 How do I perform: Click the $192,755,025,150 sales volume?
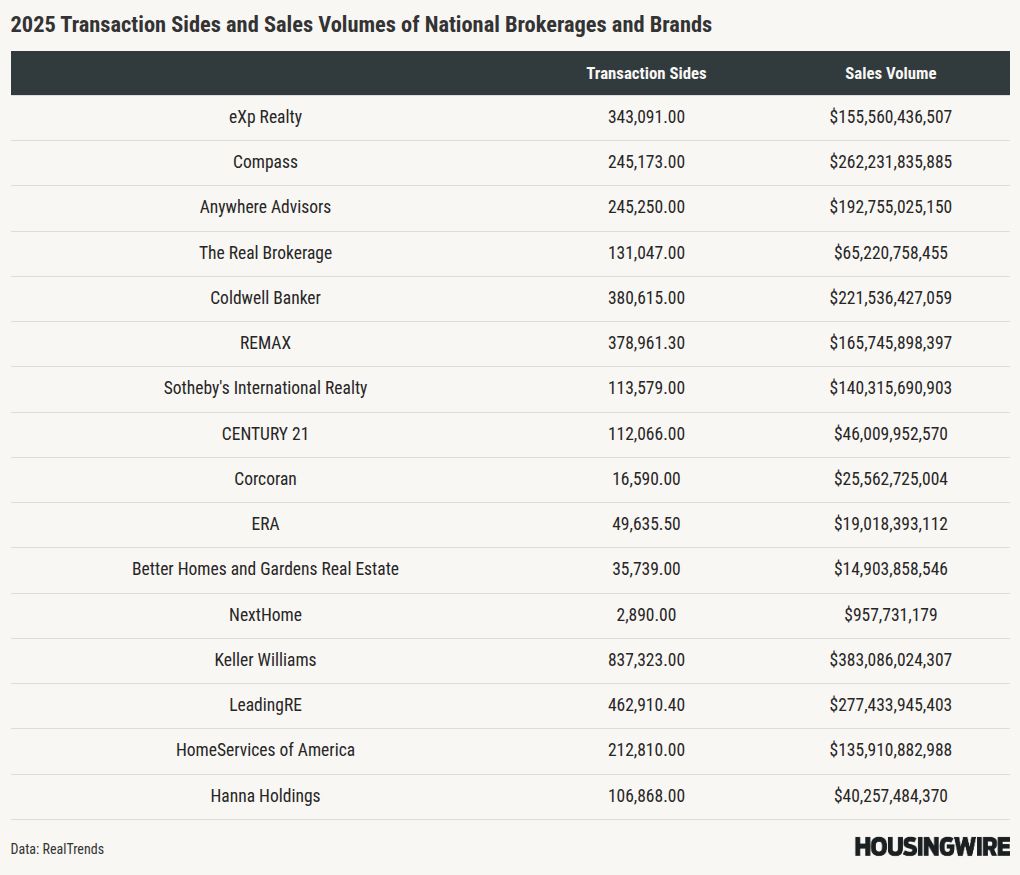890,207
